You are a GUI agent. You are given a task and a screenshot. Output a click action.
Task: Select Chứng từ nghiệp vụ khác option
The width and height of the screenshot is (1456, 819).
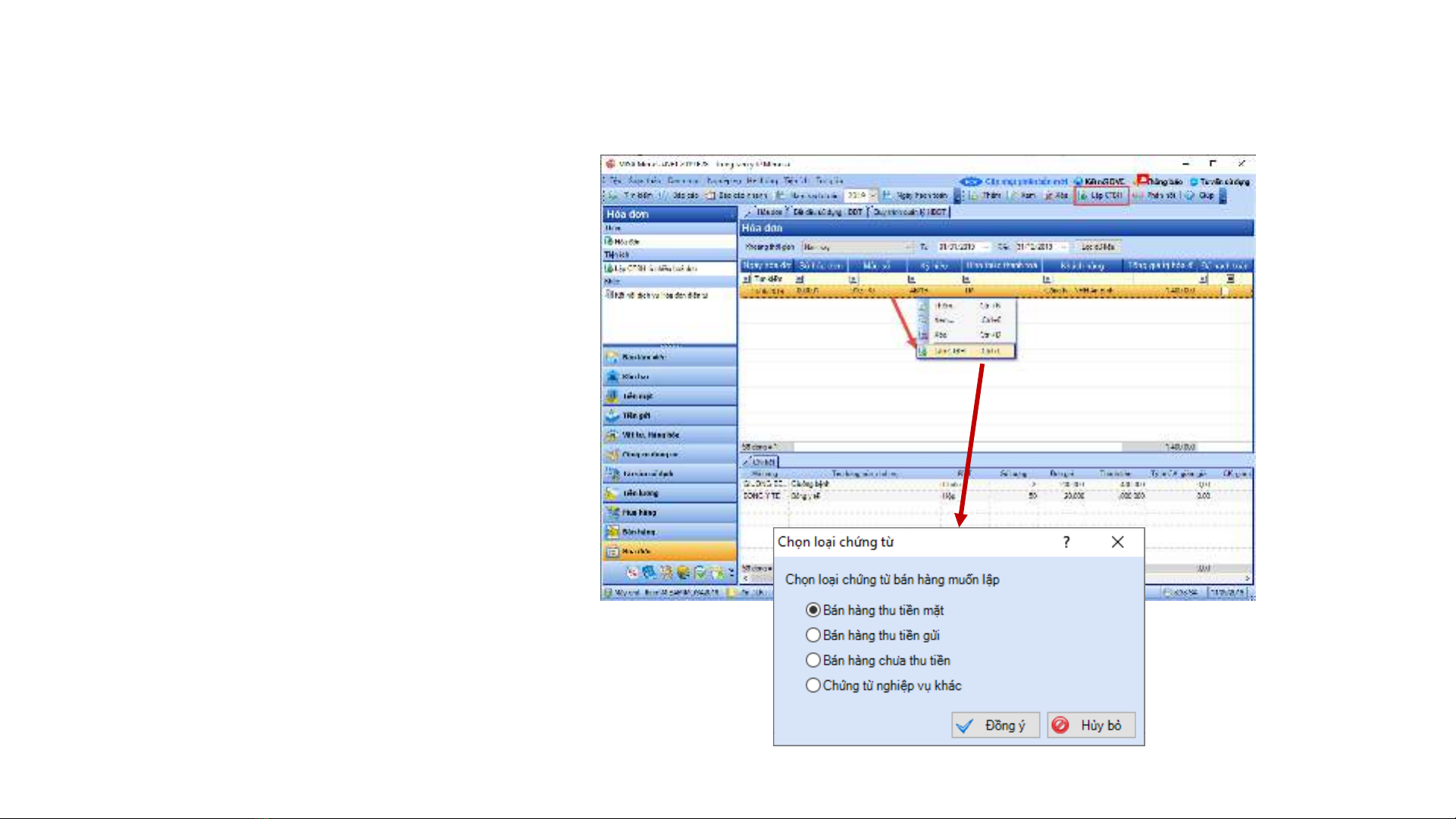point(813,685)
